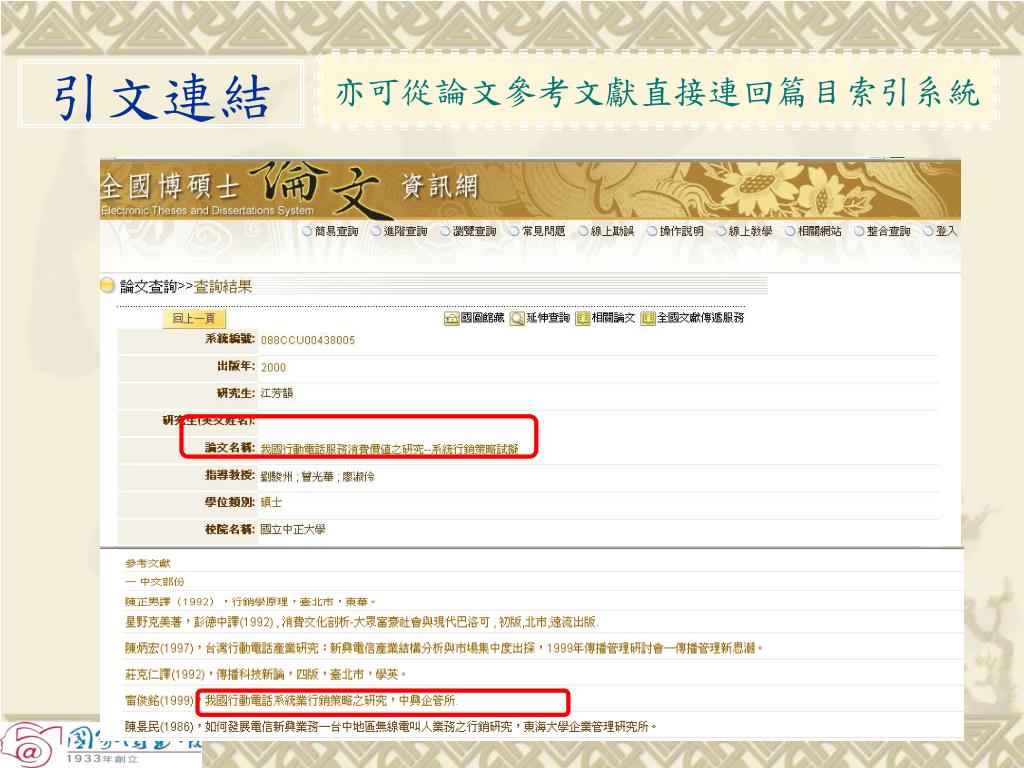Click reference 莊克仁譯(1992) 傳播科技新論
This screenshot has width=1024, height=768.
coord(266,675)
